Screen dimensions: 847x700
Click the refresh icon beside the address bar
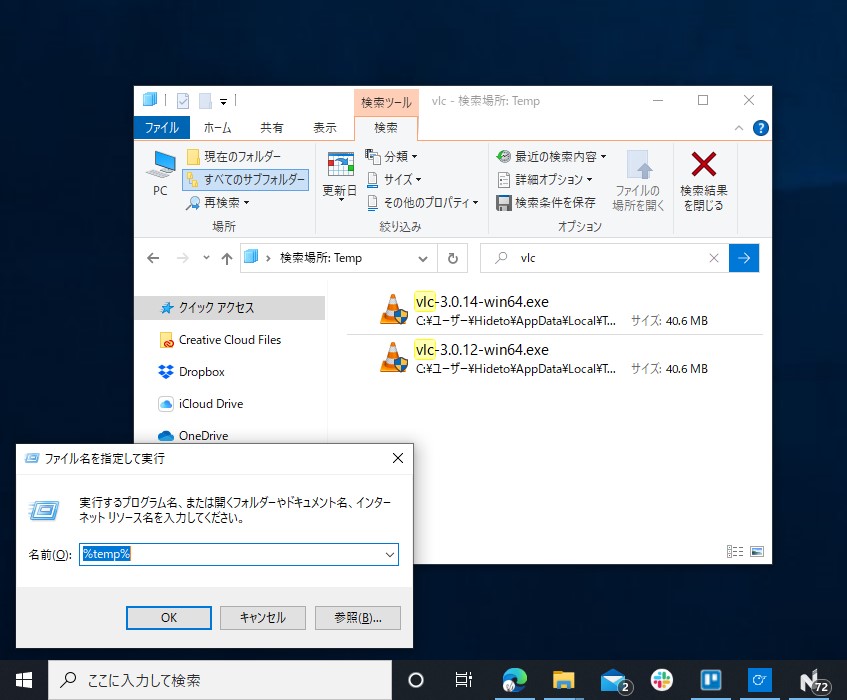453,258
